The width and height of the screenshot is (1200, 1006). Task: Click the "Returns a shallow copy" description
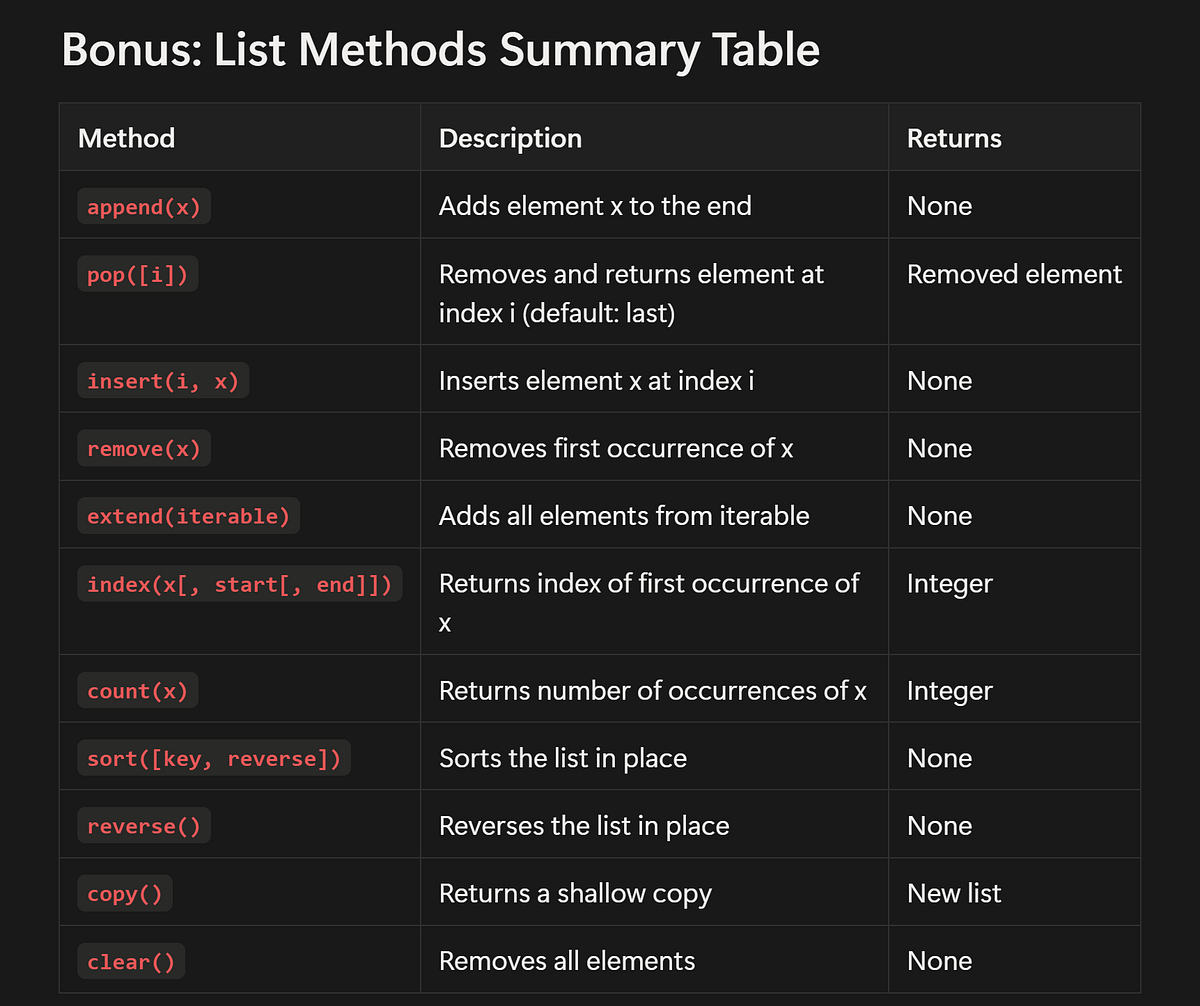(575, 894)
